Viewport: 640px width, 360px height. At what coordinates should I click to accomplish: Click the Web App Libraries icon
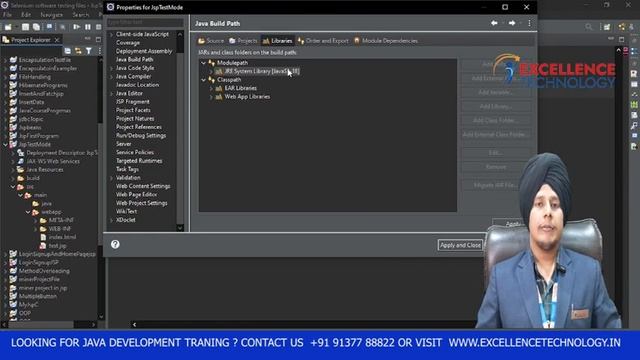pos(219,97)
